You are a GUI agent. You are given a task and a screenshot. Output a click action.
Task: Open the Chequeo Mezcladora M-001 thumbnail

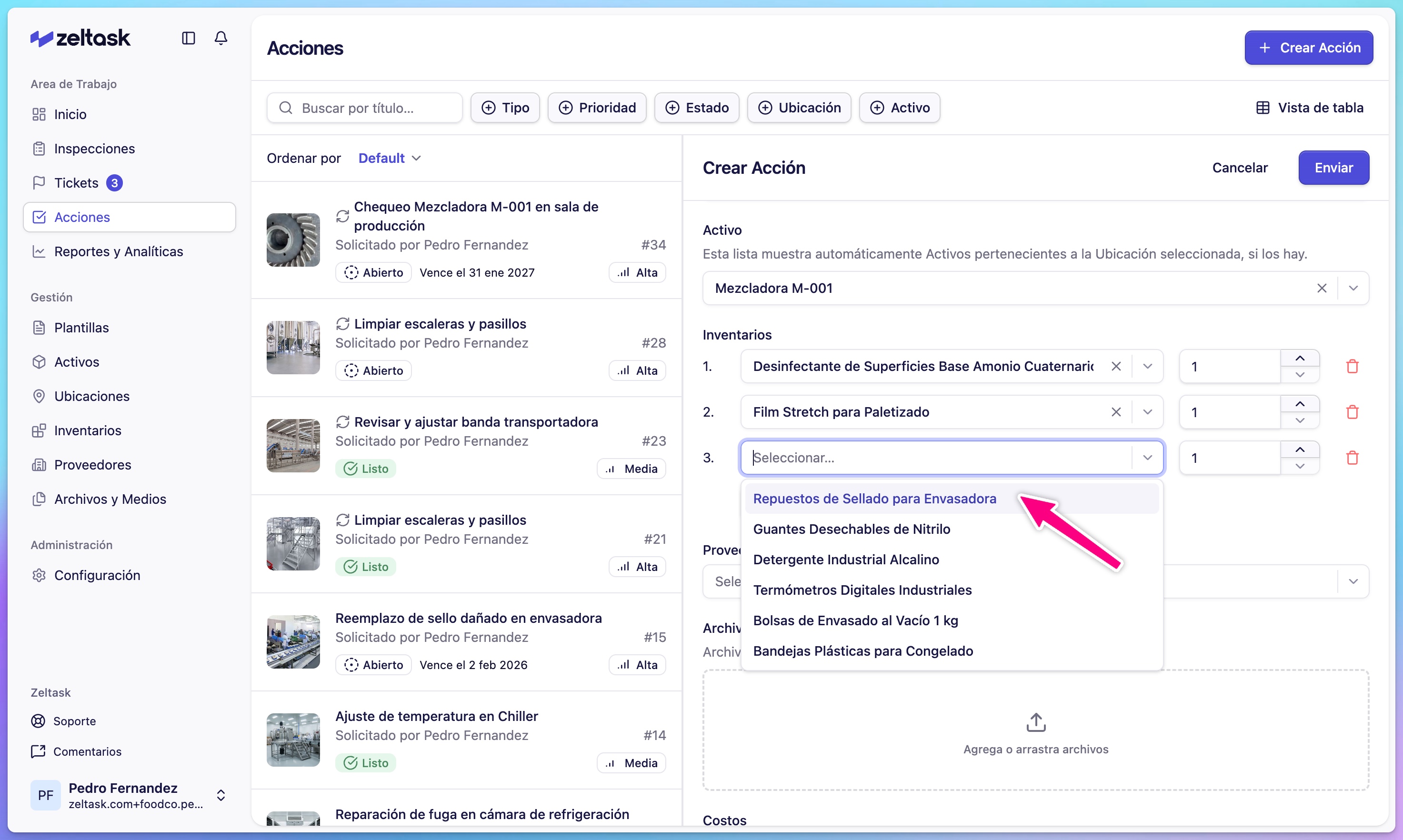coord(293,240)
